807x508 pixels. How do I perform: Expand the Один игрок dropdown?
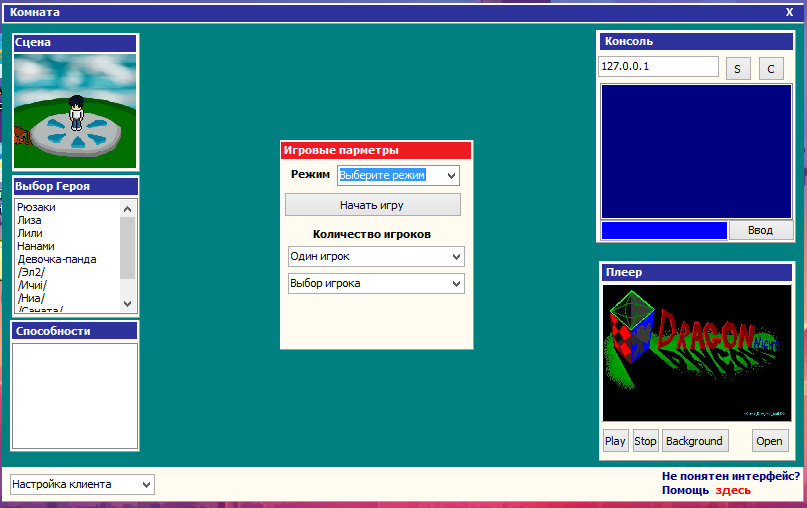coord(376,256)
